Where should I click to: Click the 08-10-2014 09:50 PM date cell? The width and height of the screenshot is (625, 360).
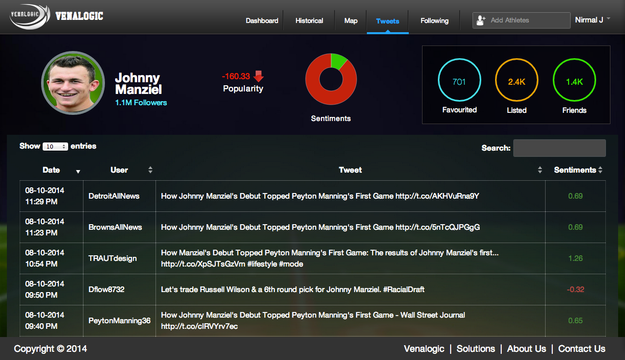pyautogui.click(x=51, y=289)
